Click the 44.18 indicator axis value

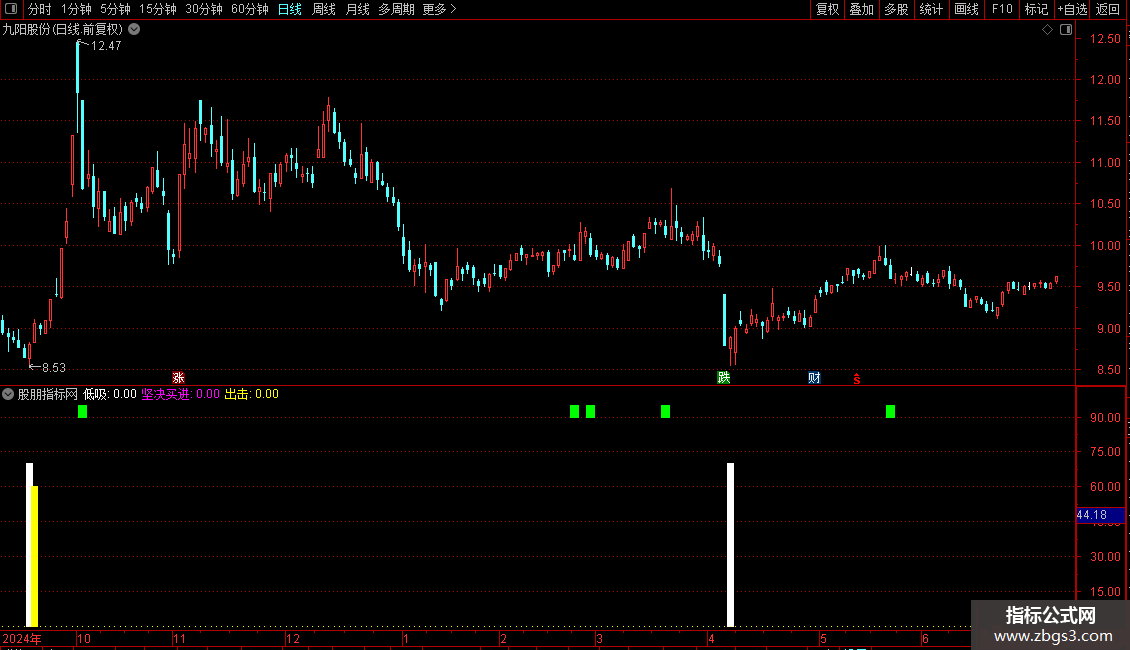pyautogui.click(x=1092, y=515)
